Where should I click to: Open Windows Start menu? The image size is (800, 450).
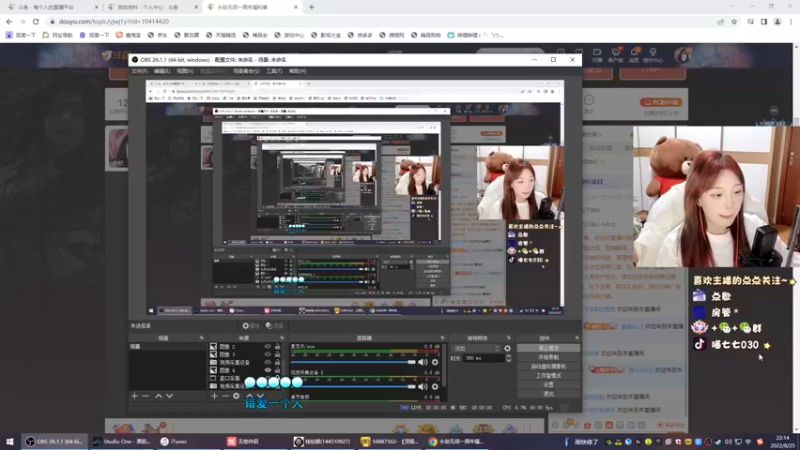click(x=10, y=441)
